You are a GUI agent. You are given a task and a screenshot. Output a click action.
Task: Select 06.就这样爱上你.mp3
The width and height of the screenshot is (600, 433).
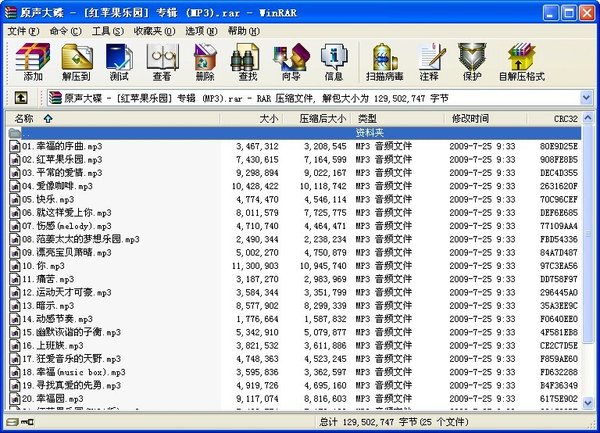click(294, 213)
